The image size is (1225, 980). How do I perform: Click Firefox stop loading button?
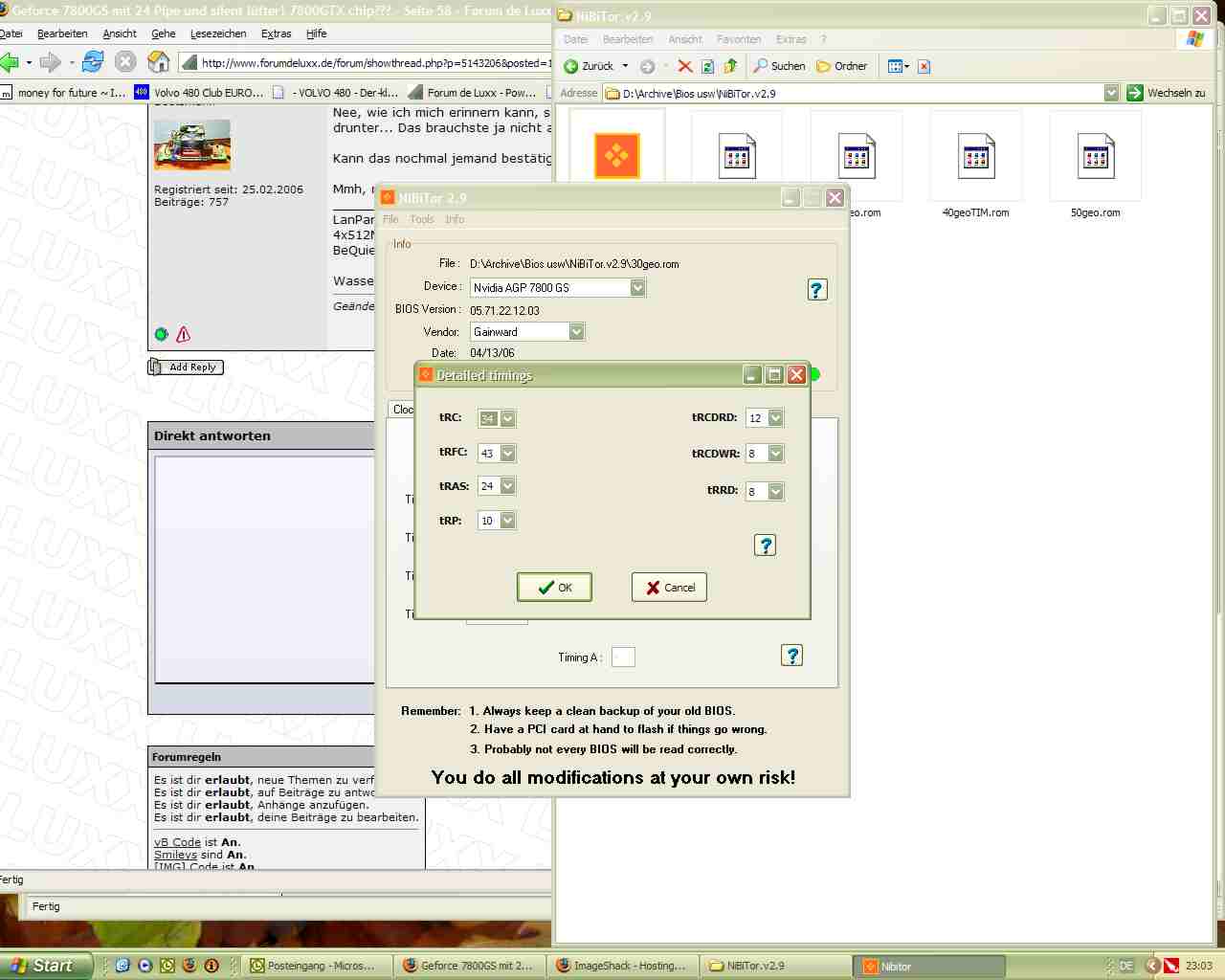tap(125, 62)
